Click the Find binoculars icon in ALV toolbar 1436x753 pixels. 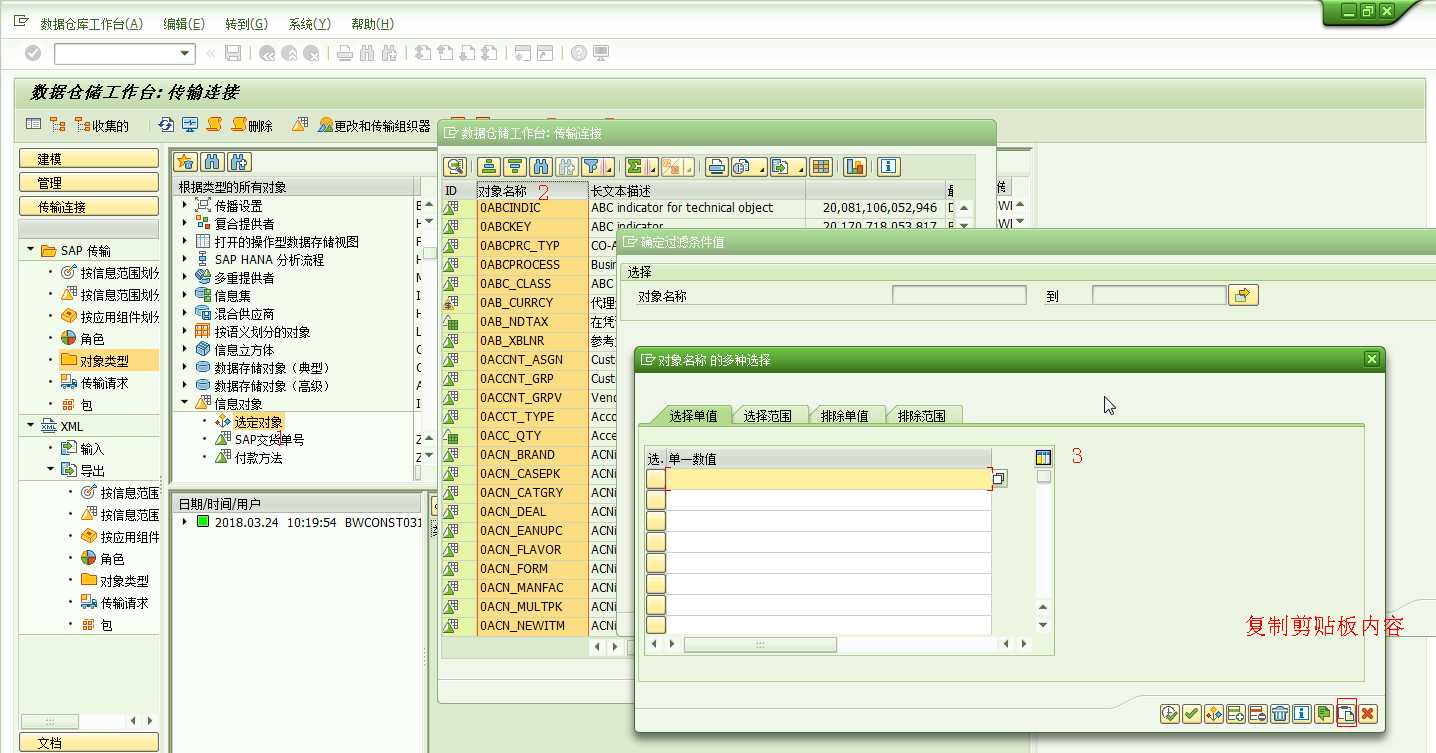pos(541,167)
